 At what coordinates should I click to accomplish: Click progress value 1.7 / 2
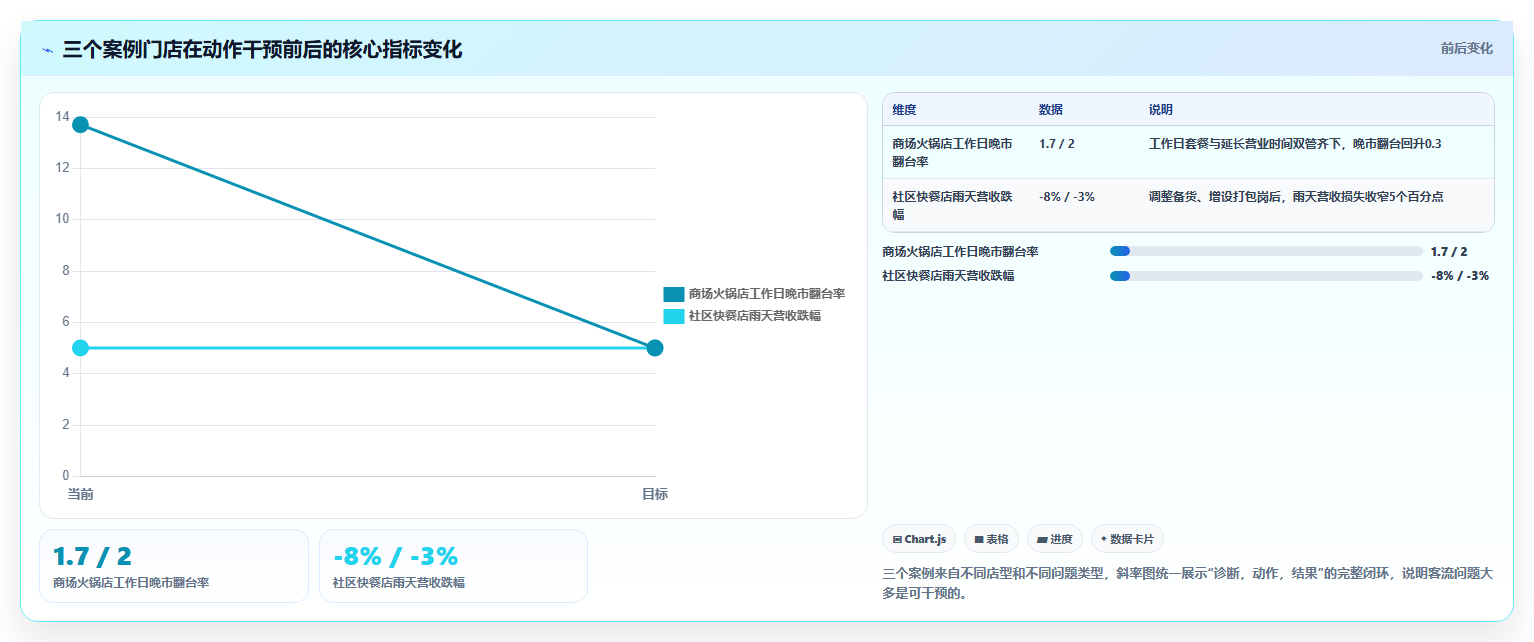click(x=1449, y=252)
